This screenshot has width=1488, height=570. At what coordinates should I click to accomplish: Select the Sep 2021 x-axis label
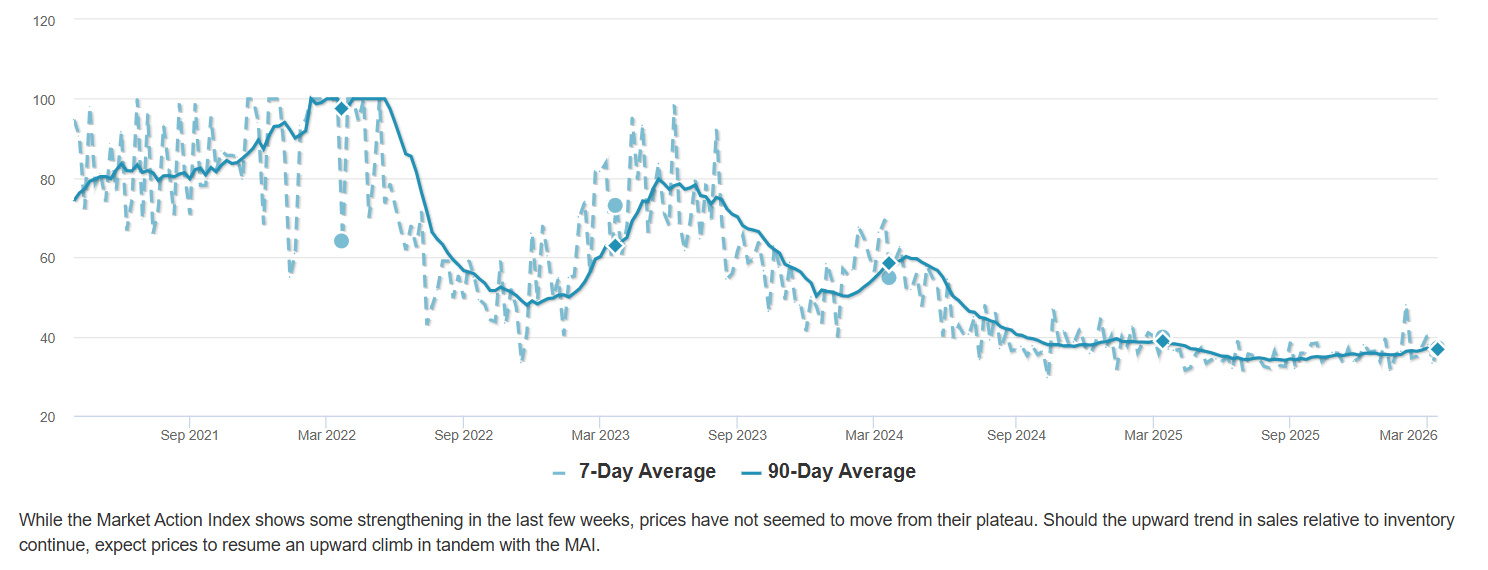click(x=189, y=436)
